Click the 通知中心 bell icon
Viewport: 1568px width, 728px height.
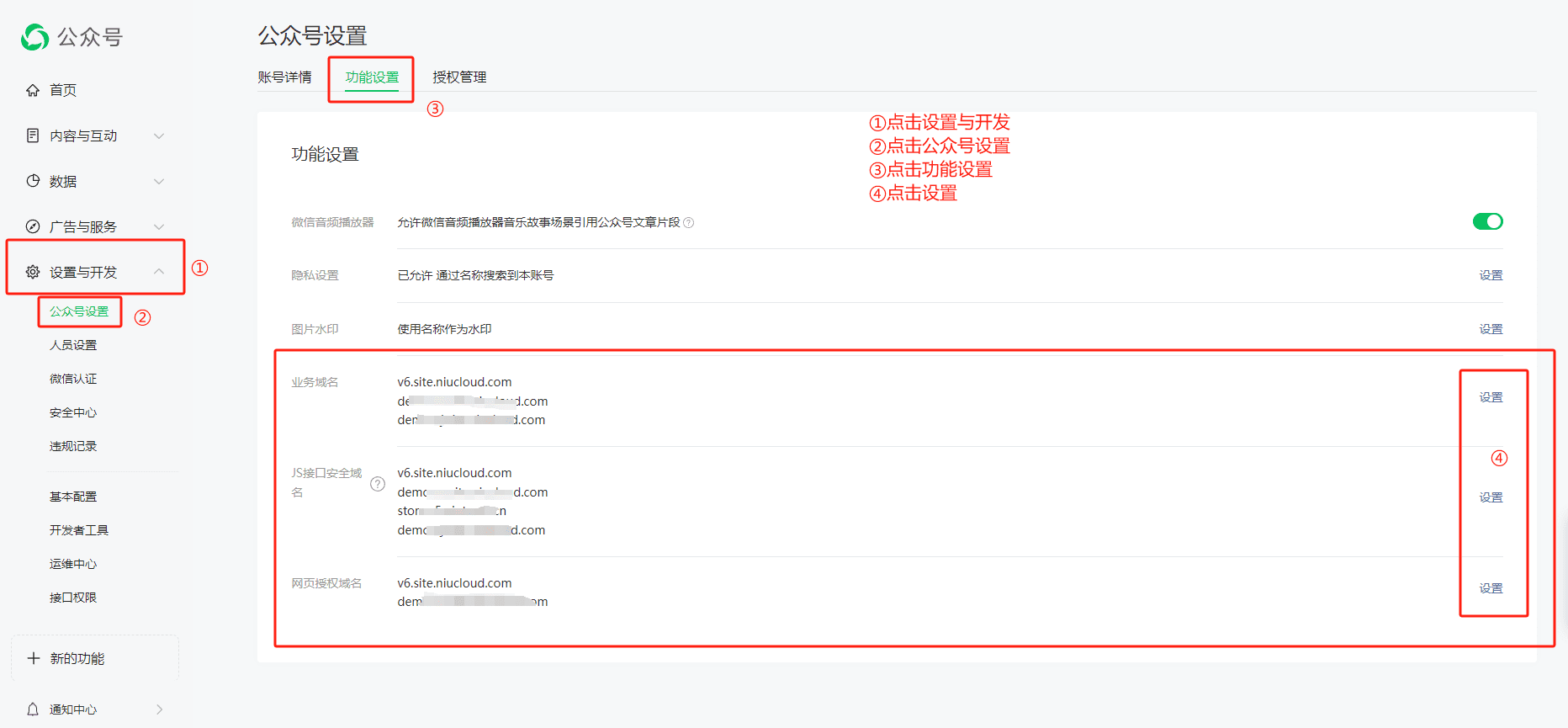click(33, 709)
